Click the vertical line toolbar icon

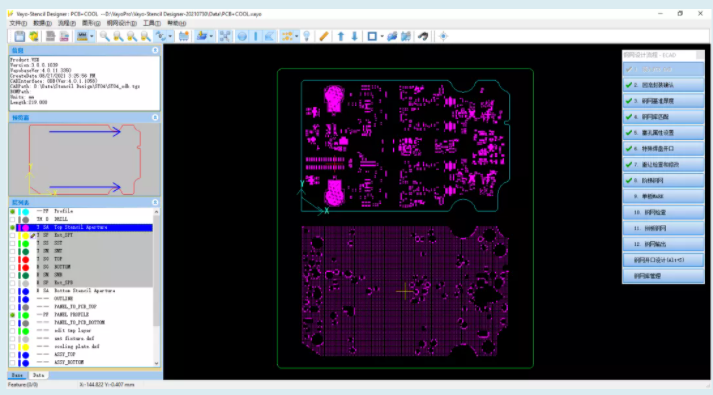(256, 36)
